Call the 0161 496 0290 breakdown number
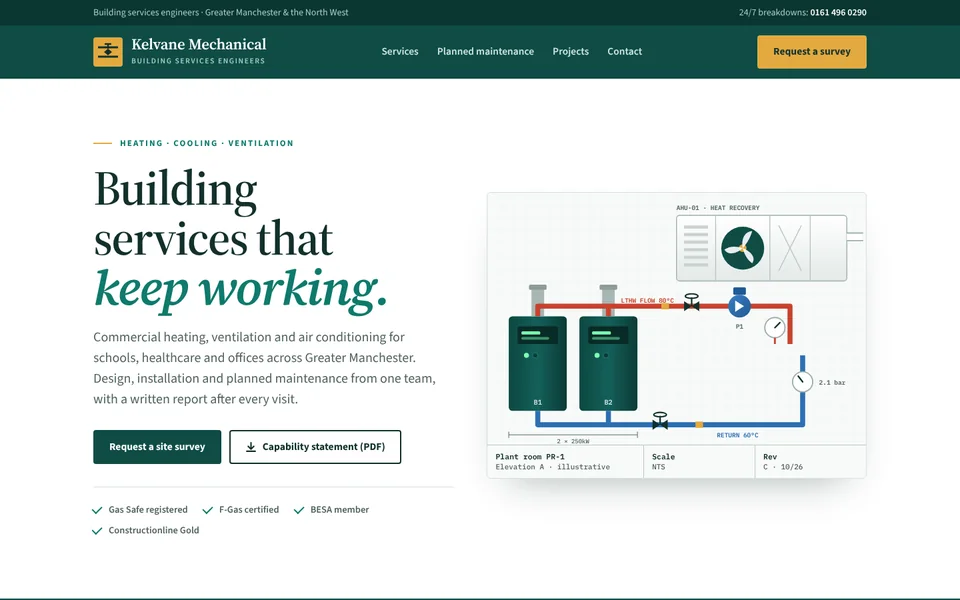The image size is (960, 600). pyautogui.click(x=838, y=12)
